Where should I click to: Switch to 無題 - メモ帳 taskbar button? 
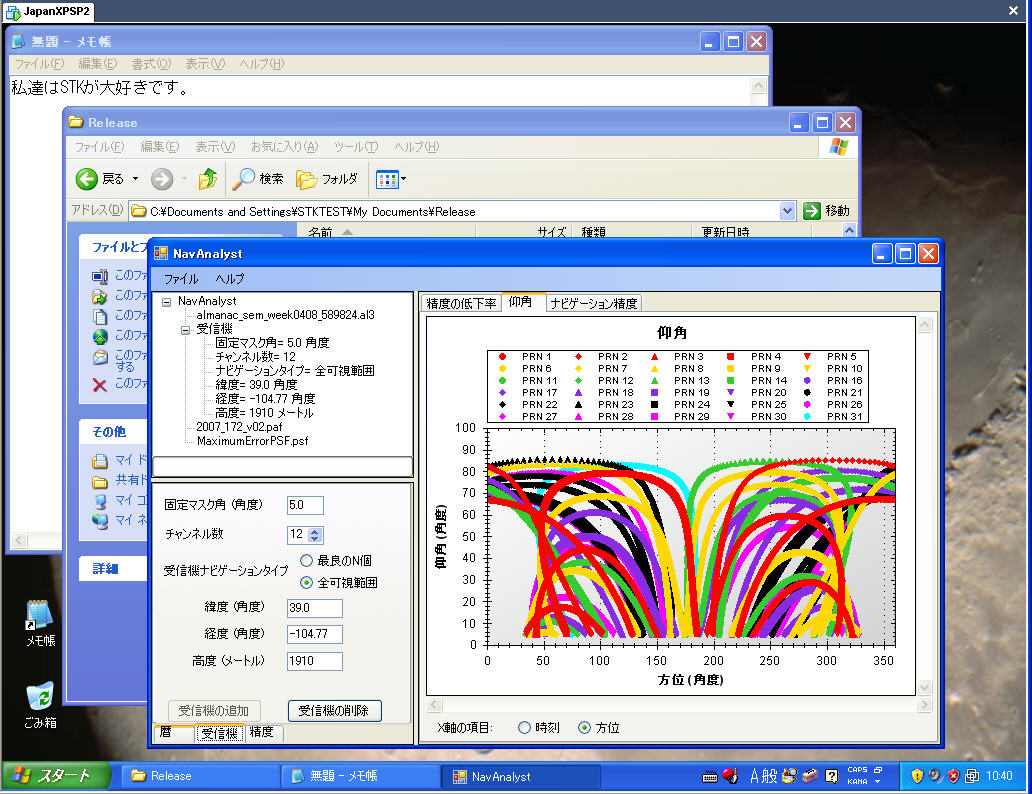click(x=361, y=776)
